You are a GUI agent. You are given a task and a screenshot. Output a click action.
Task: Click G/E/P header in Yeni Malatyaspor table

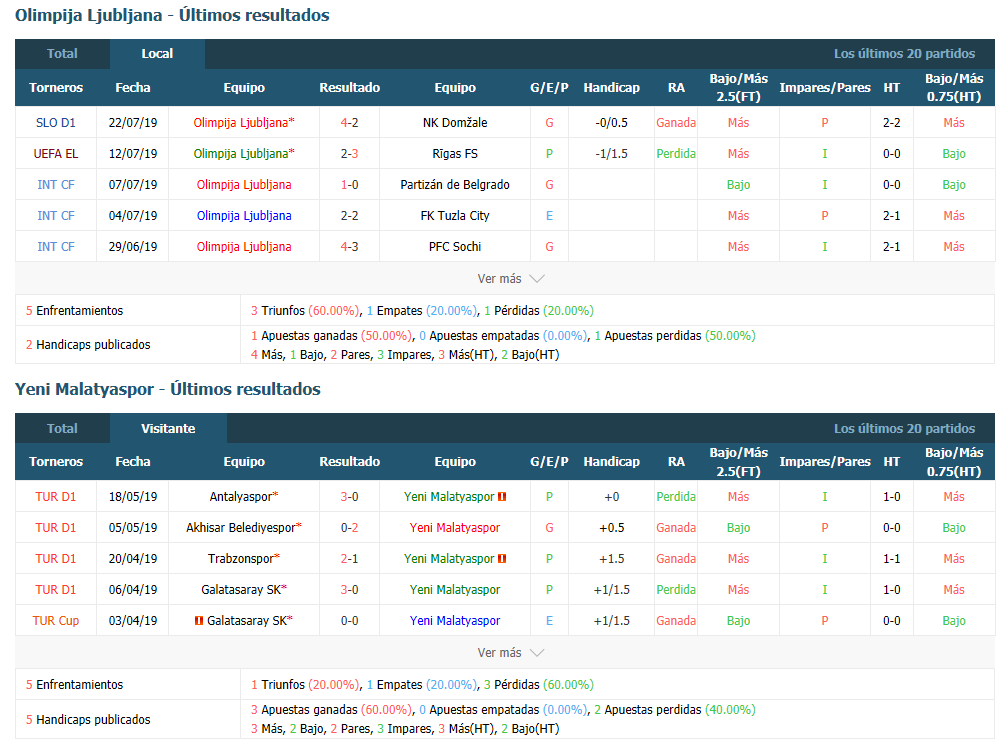[x=549, y=462]
